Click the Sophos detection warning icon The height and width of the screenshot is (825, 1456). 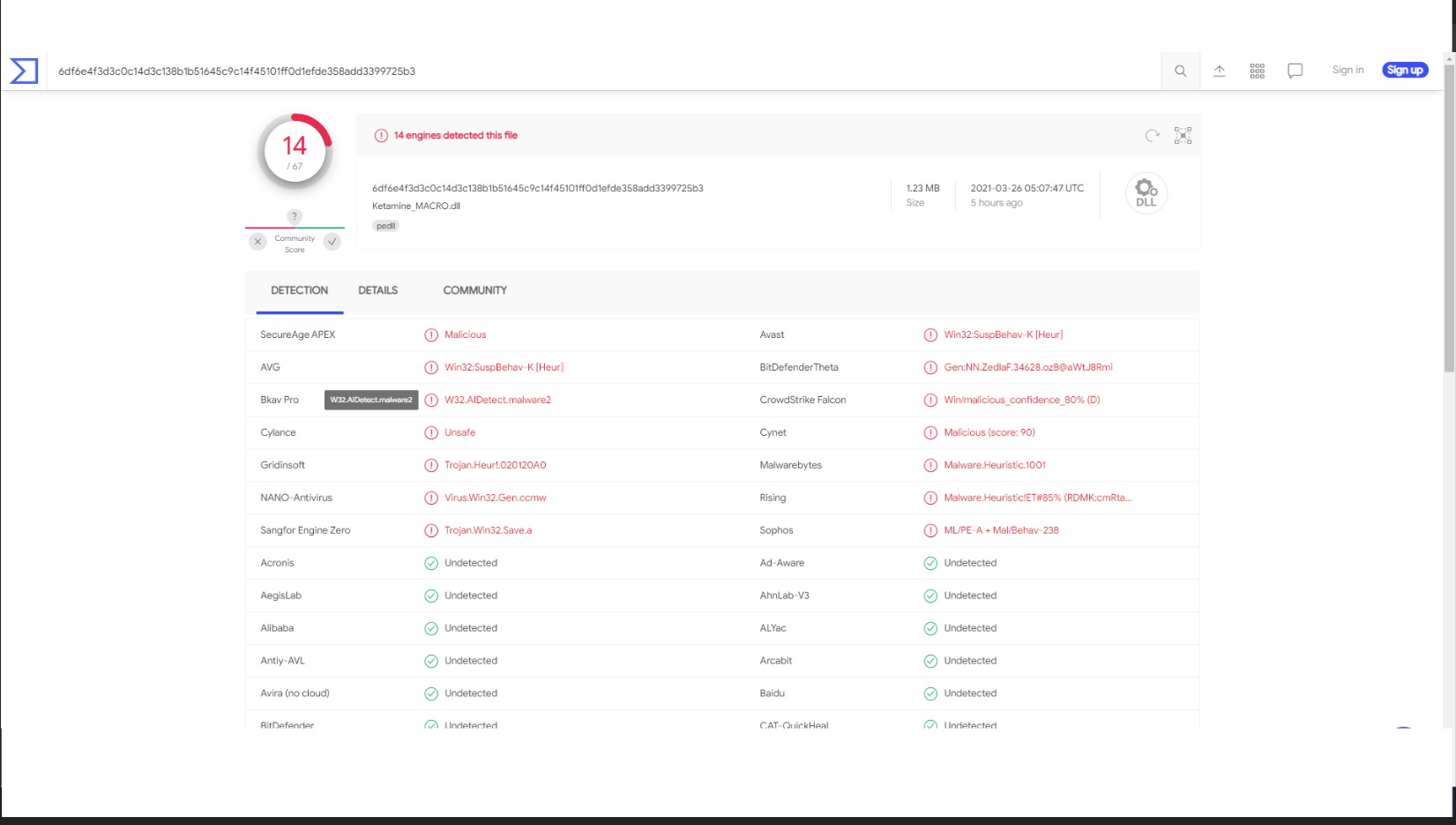tap(930, 530)
